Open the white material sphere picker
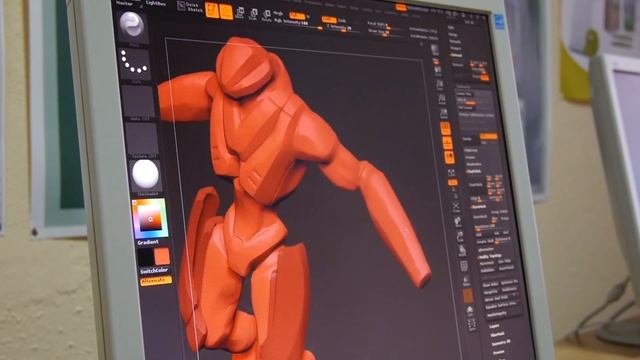This screenshot has width=640, height=360. (x=145, y=175)
